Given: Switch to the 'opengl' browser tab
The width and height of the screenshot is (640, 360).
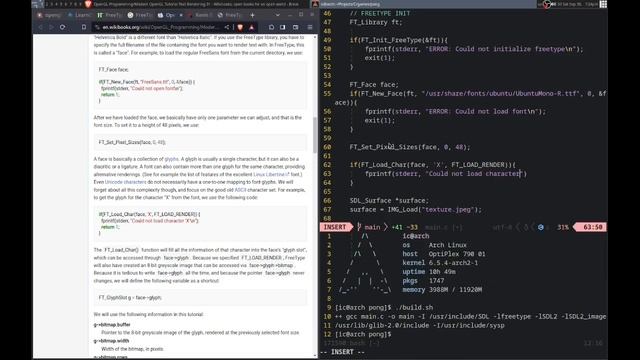Looking at the screenshot, I should coord(49,15).
